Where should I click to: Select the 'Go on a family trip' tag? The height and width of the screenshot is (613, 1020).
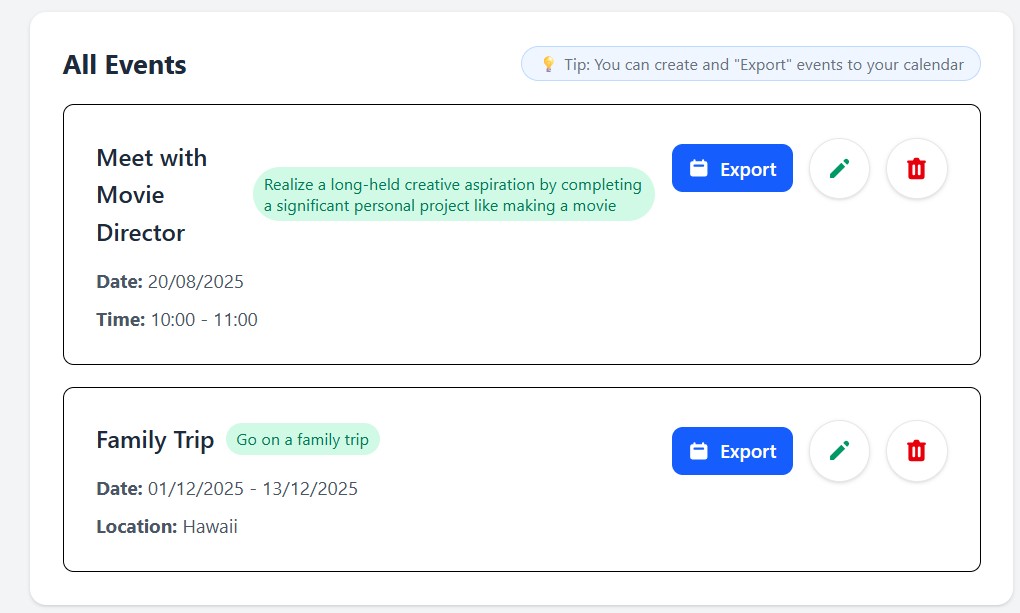coord(302,440)
